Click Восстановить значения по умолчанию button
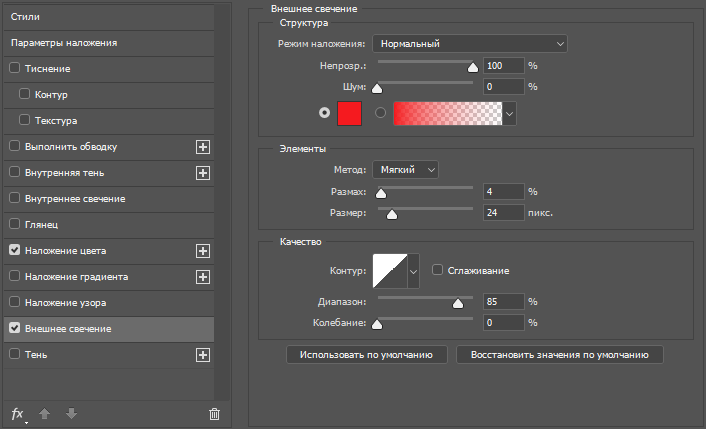 (560, 355)
